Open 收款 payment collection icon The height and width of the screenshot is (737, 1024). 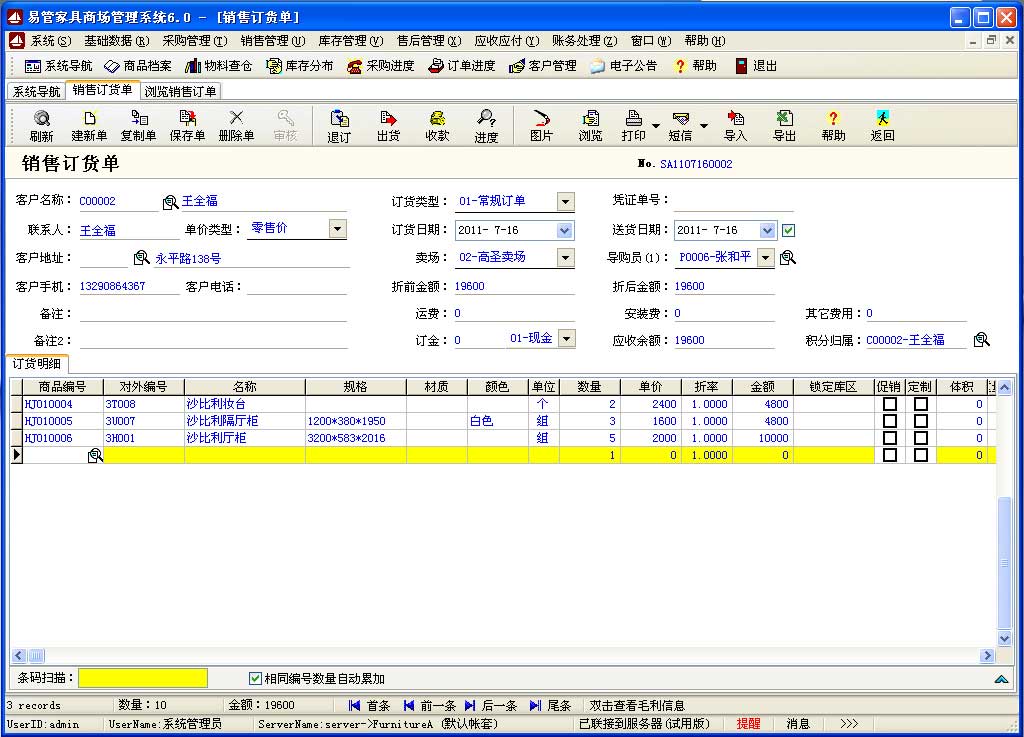tap(437, 126)
